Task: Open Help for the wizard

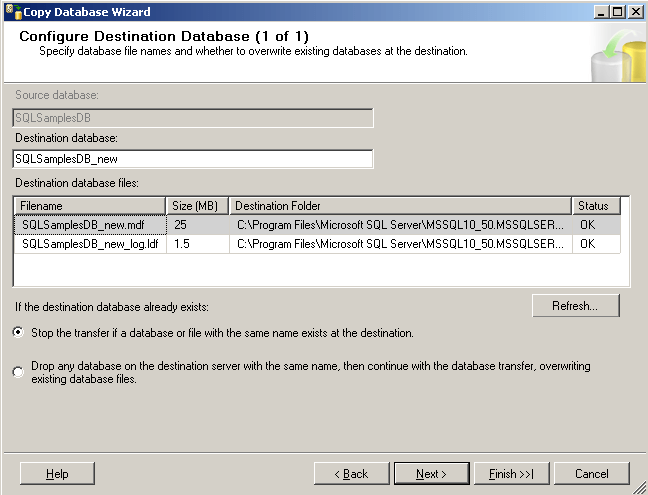Action: (x=57, y=474)
